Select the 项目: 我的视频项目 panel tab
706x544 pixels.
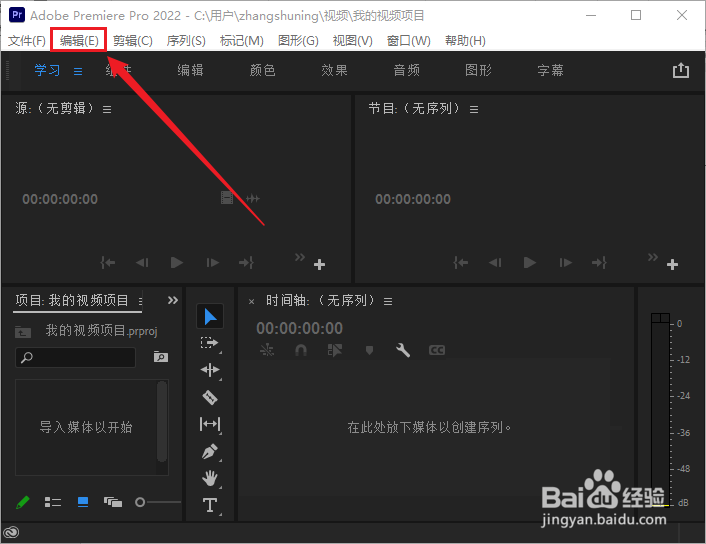pos(72,300)
